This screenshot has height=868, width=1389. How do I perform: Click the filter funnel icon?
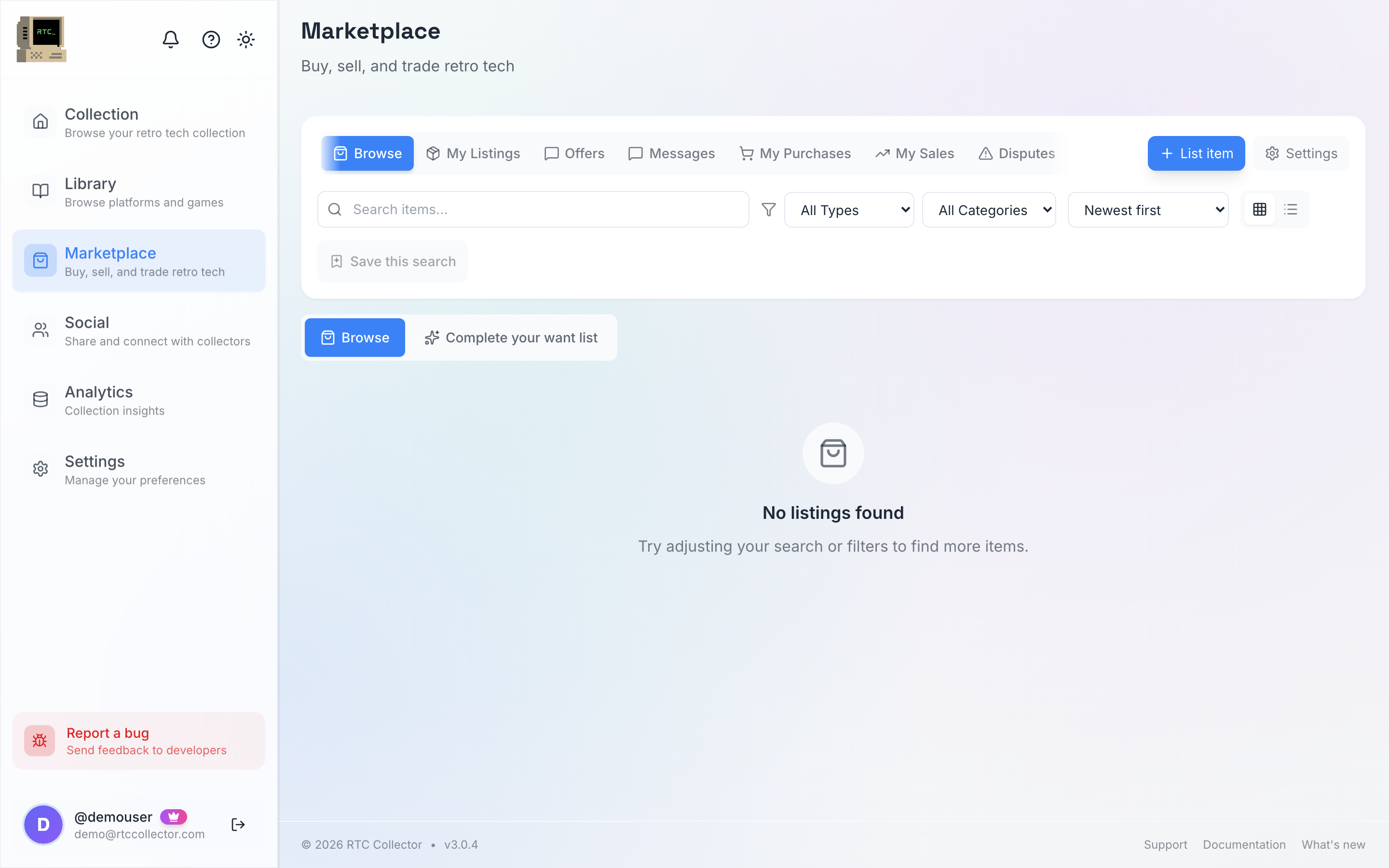(769, 210)
